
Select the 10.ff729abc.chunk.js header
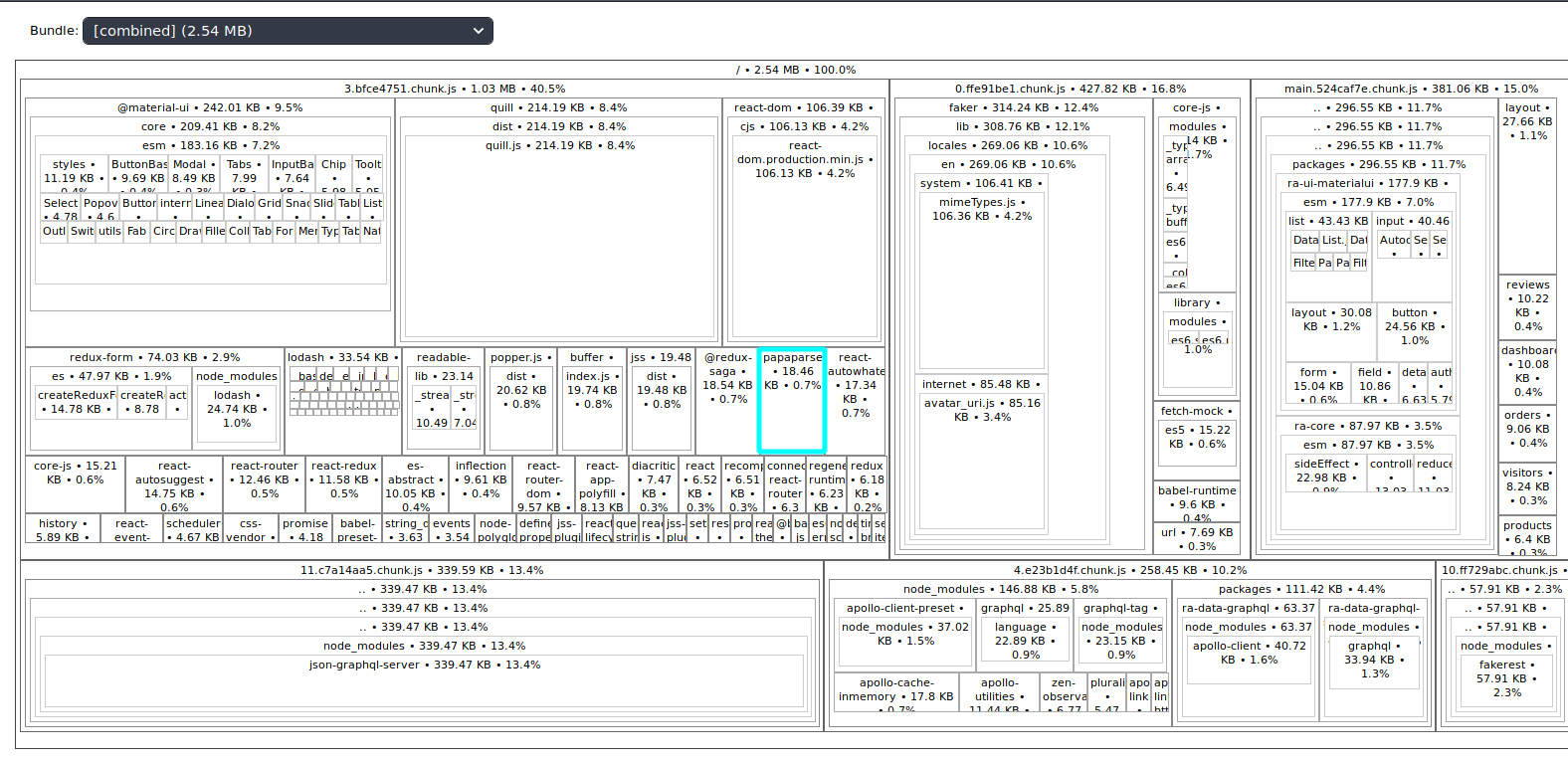[1502, 570]
